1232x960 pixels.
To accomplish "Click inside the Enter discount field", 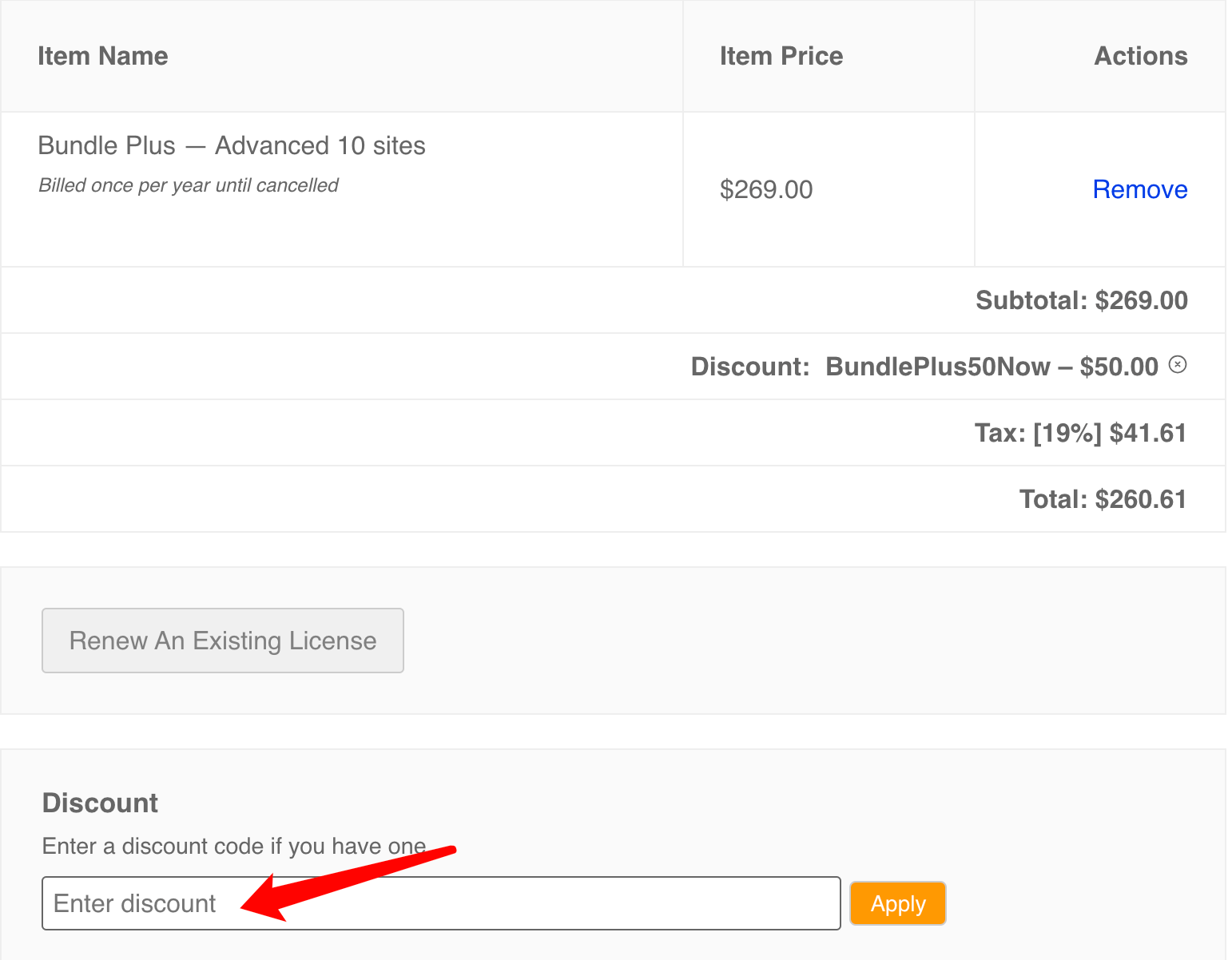I will 439,903.
